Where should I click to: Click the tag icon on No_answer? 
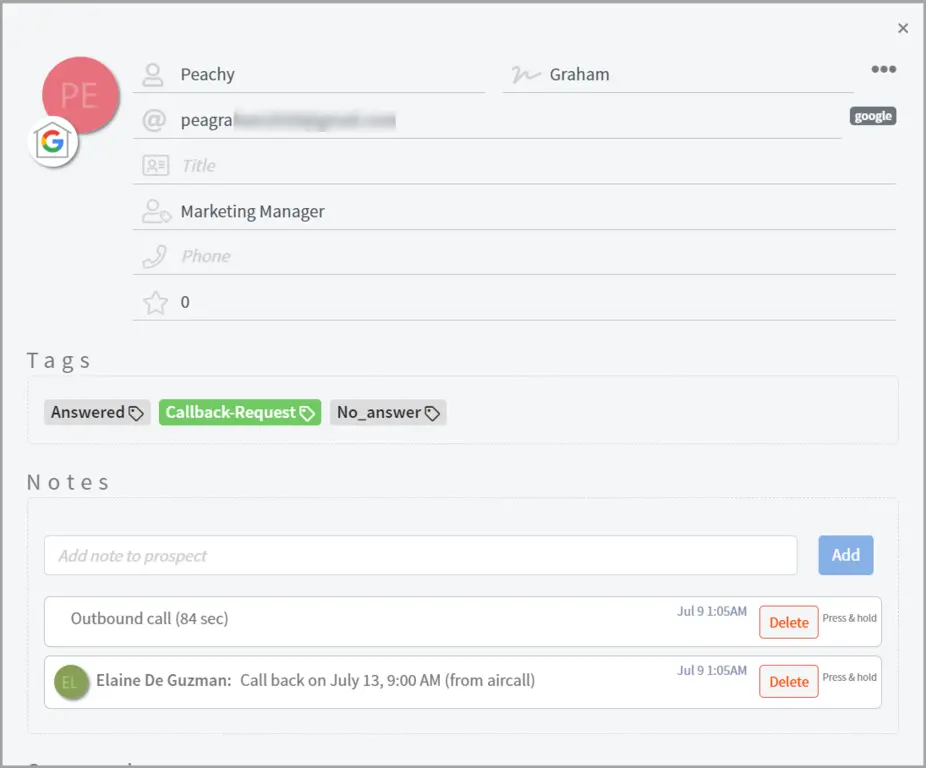432,413
